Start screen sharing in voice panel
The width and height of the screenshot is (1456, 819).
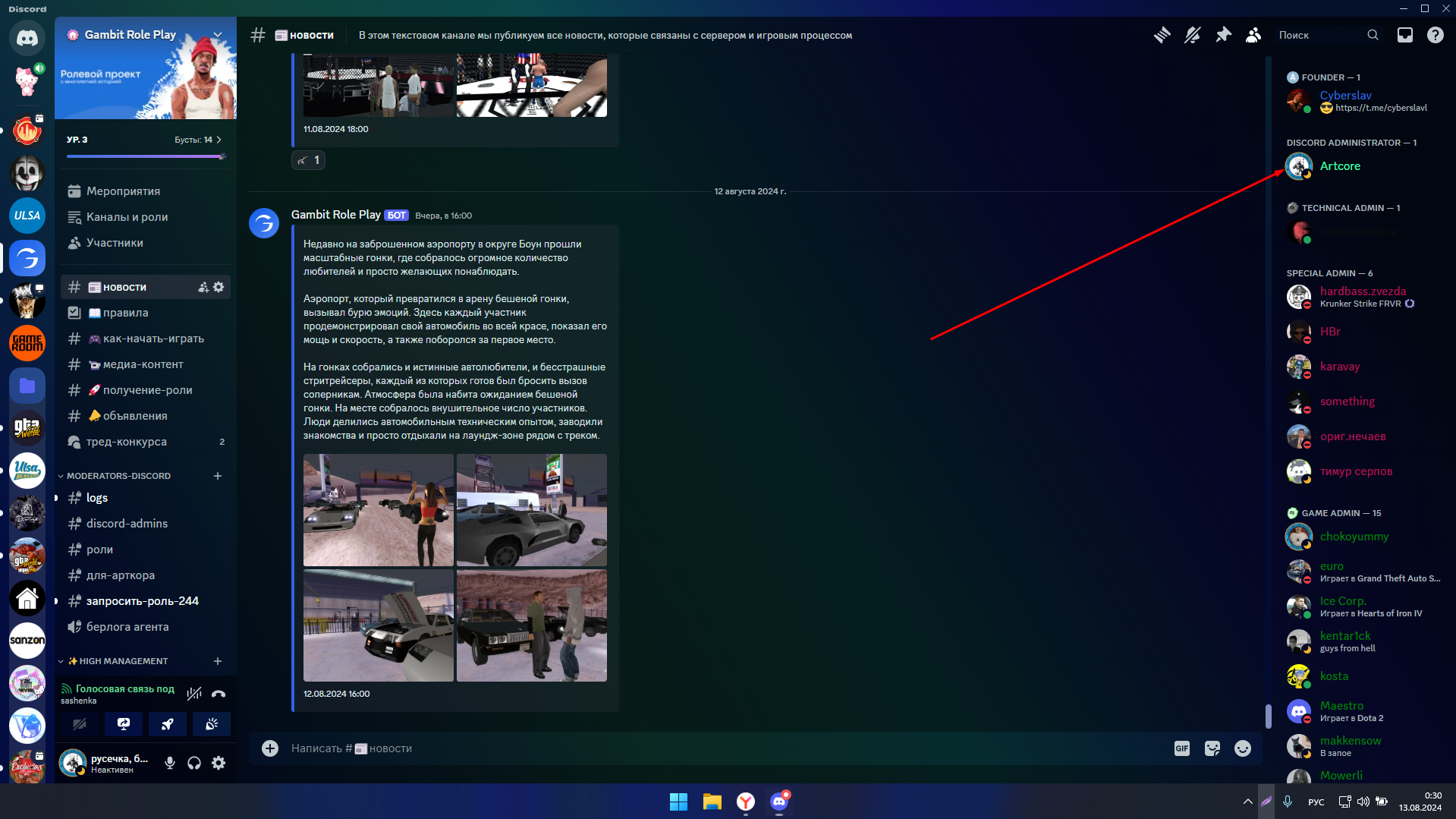click(124, 724)
